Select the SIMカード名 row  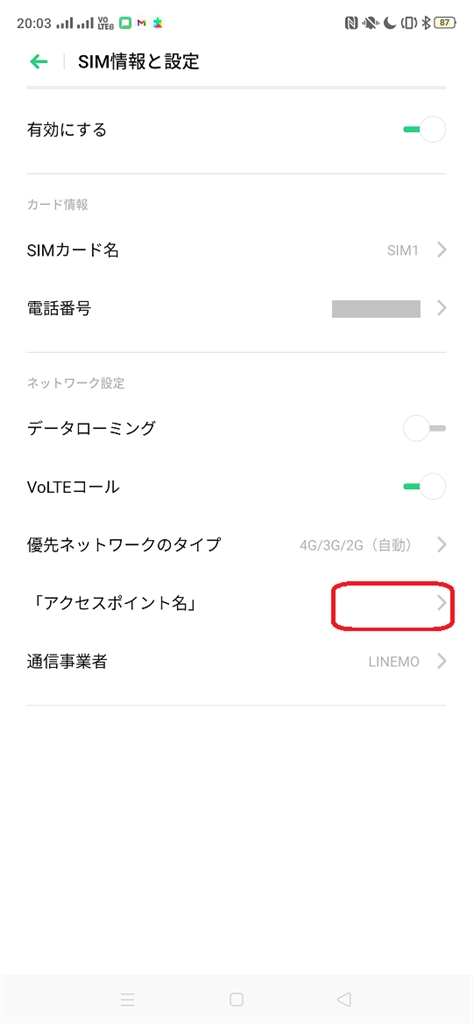click(x=236, y=249)
